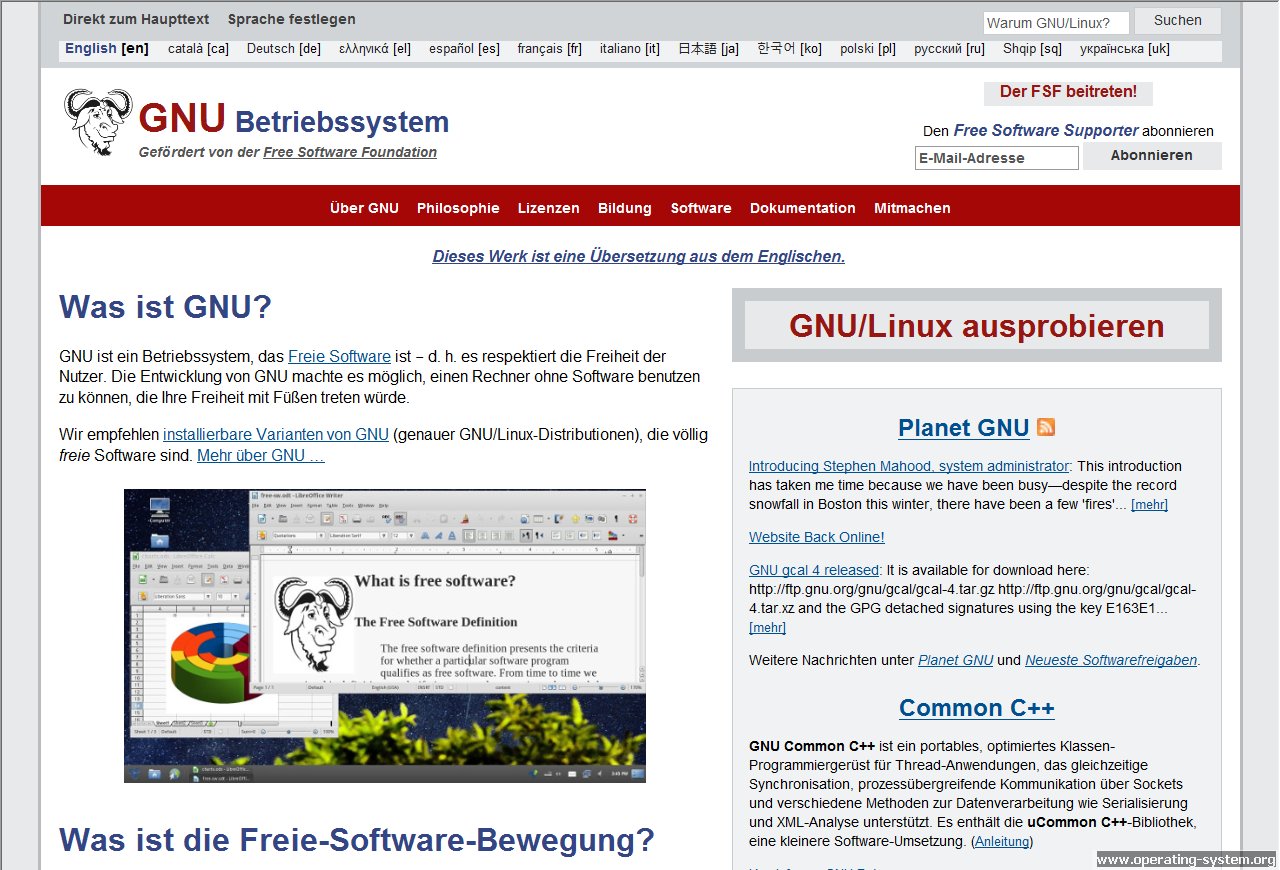
Task: Click the Abonnieren button
Action: (1152, 156)
